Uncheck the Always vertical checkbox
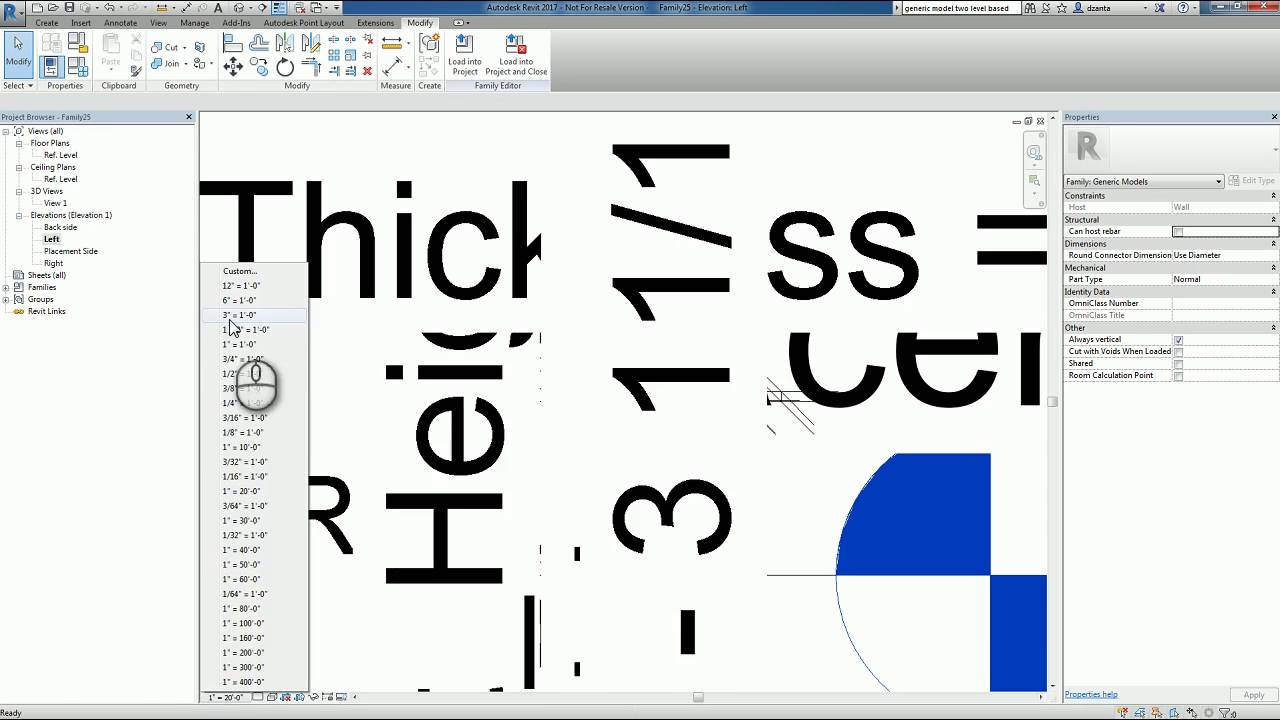 click(1178, 340)
